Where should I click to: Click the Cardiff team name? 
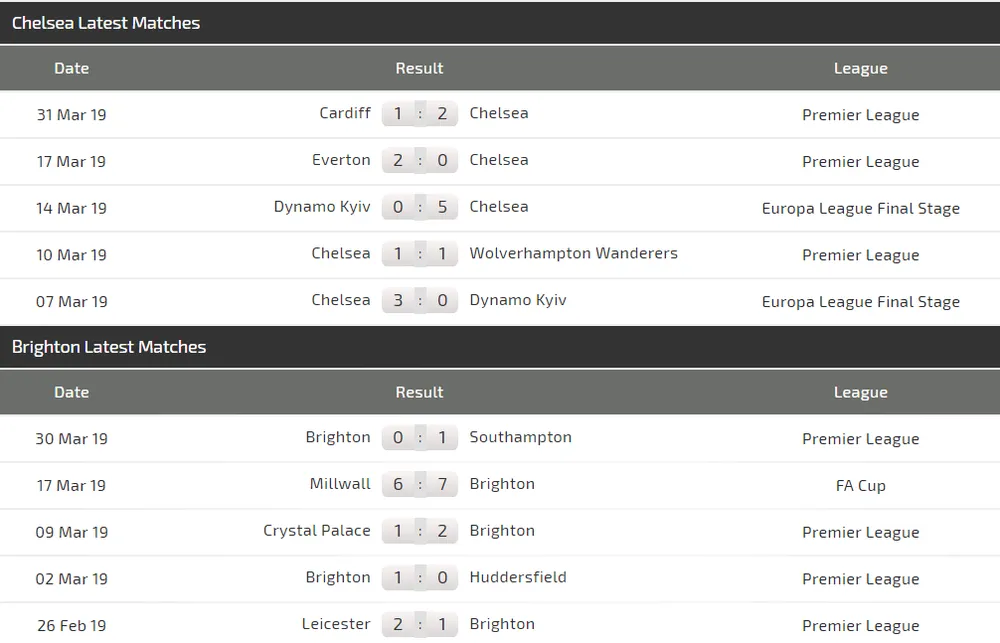pos(345,113)
